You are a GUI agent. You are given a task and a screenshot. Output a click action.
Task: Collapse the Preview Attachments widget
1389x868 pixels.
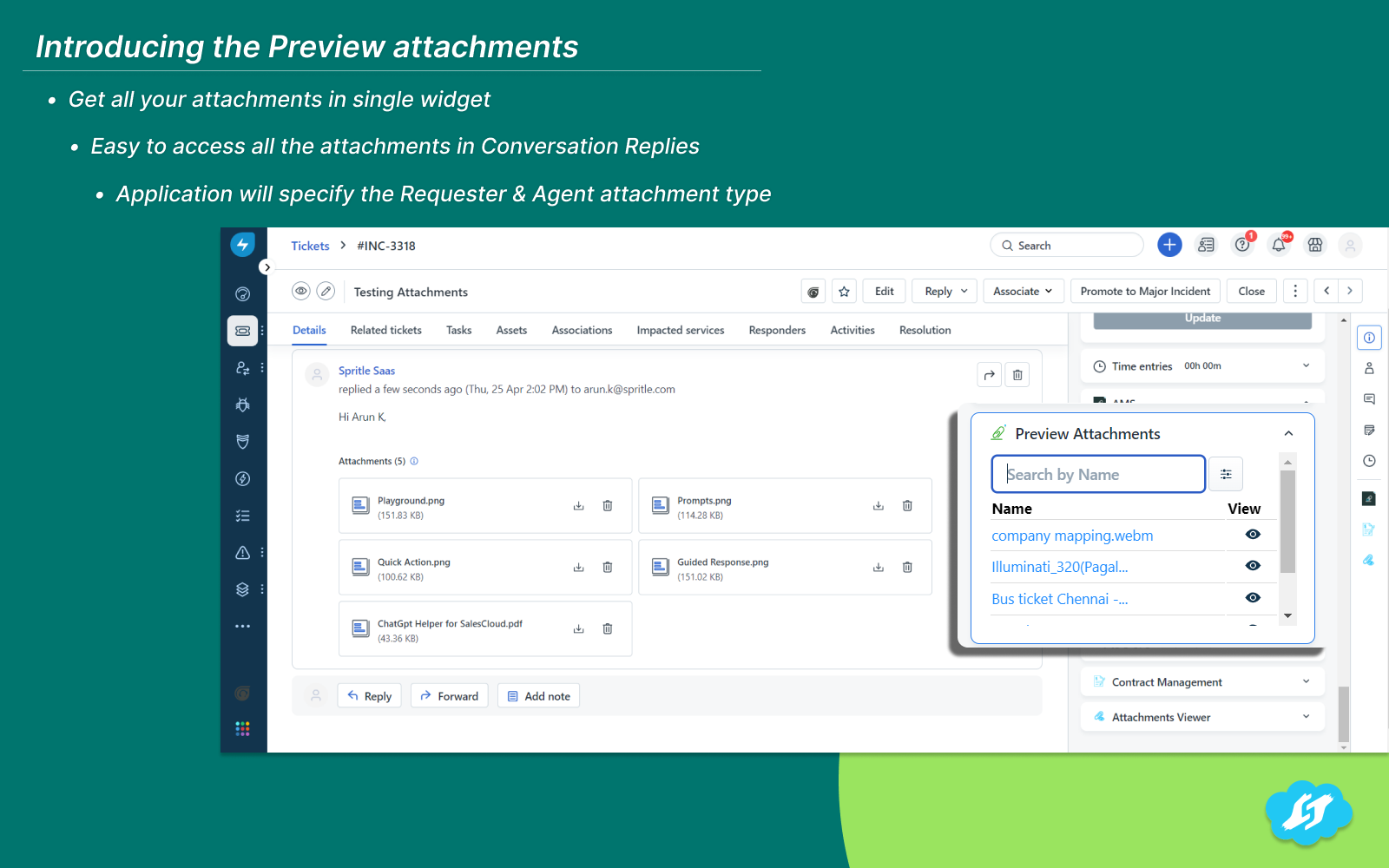pyautogui.click(x=1288, y=433)
